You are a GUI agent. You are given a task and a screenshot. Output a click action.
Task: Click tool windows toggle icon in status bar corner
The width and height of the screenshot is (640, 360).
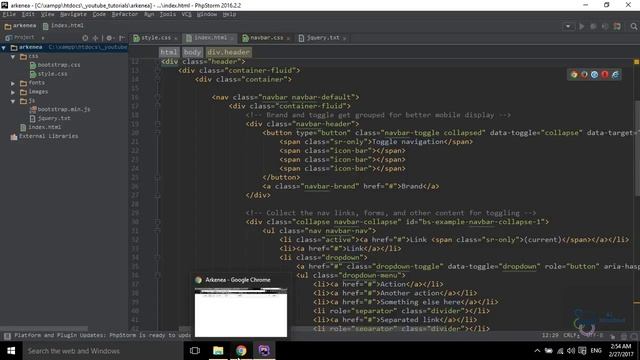tap(7, 336)
